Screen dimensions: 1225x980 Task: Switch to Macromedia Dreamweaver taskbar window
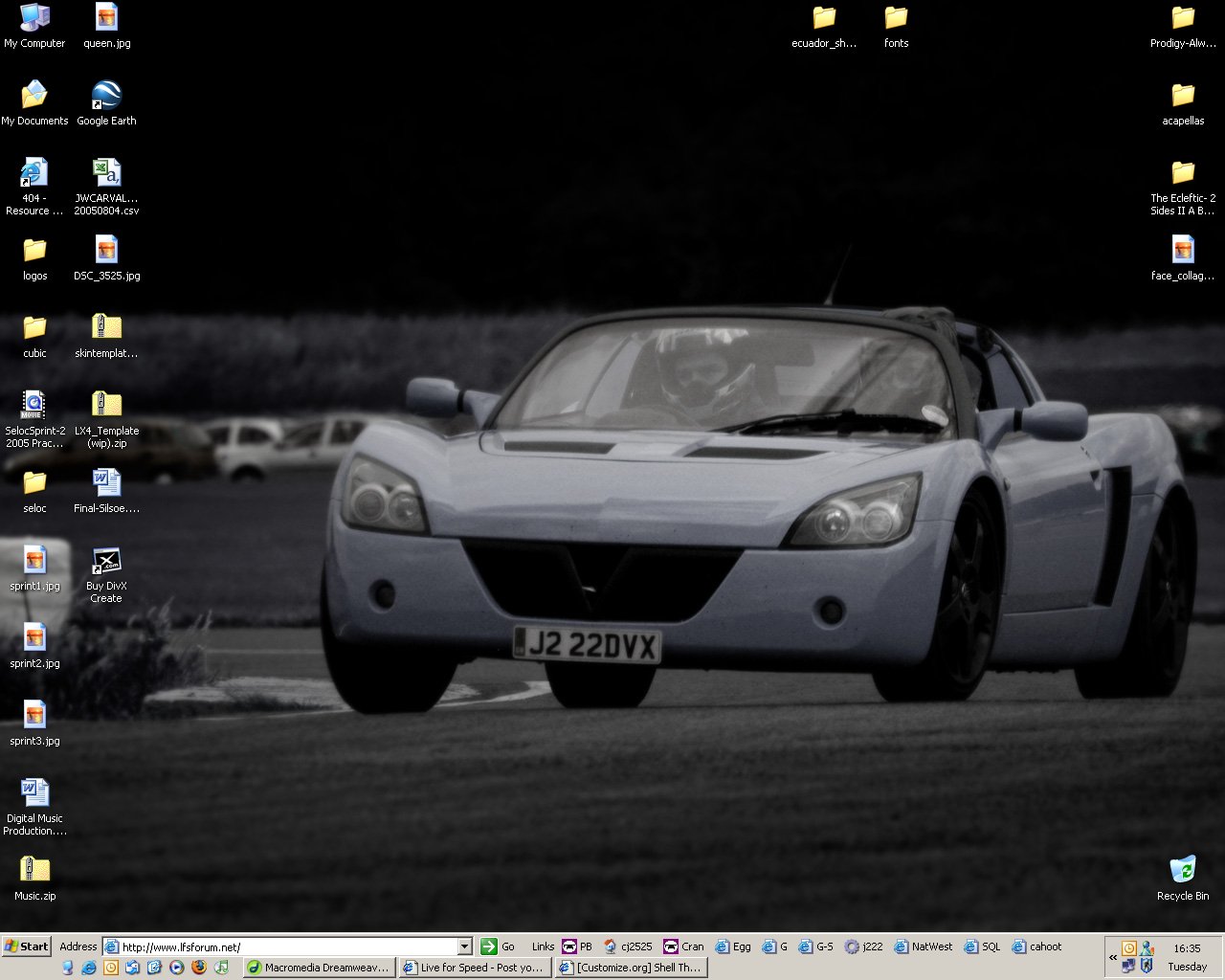pos(319,968)
